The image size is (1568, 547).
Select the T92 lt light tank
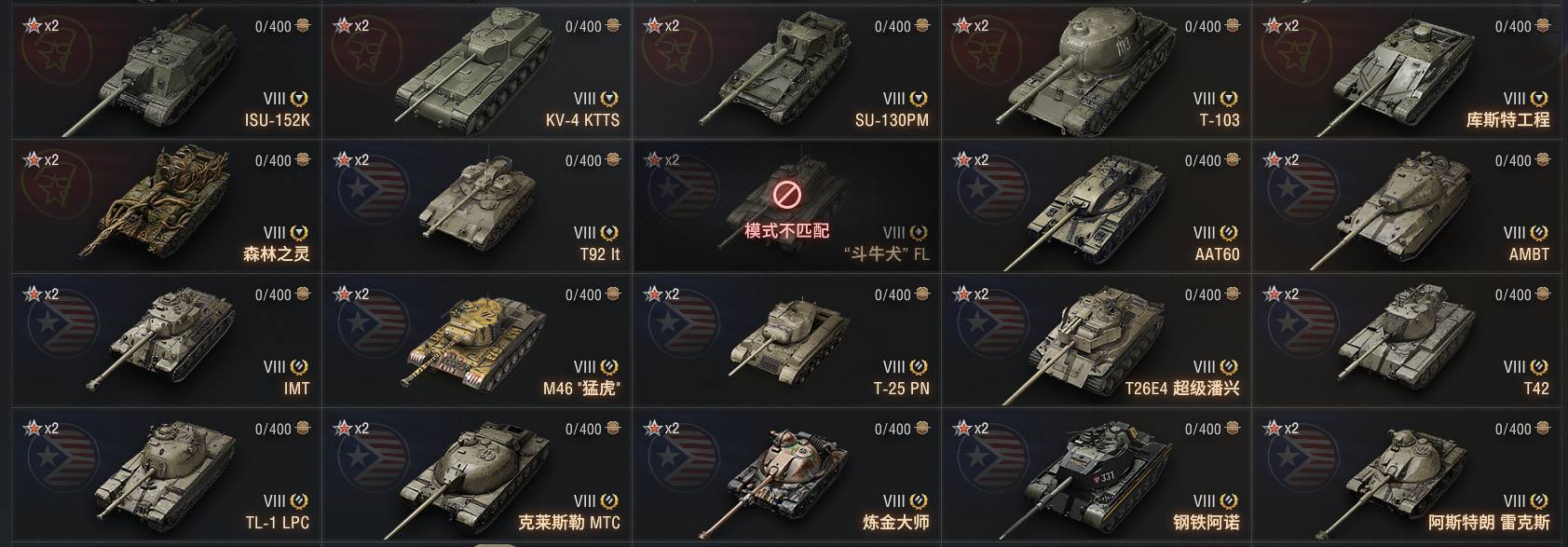click(477, 207)
